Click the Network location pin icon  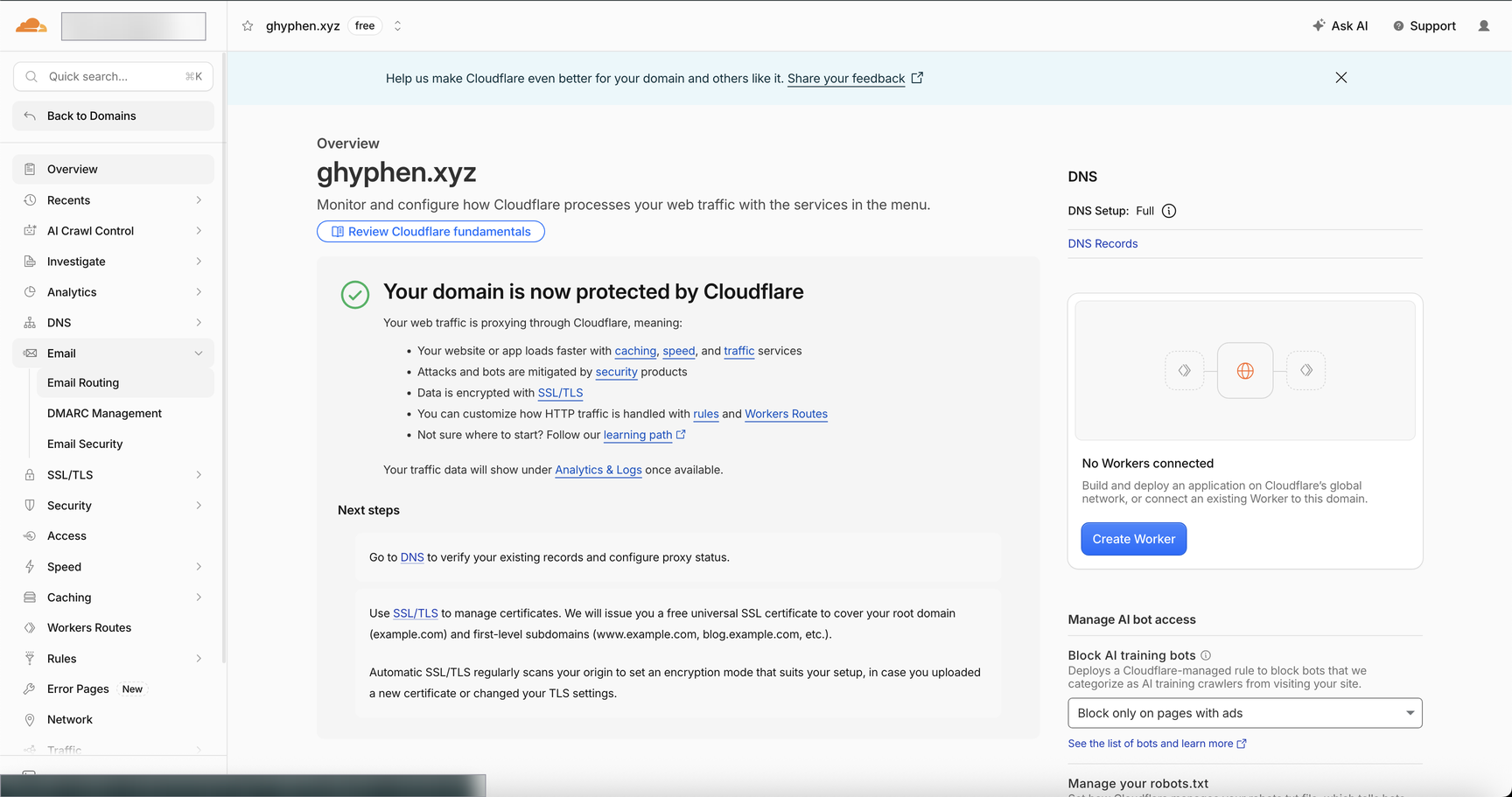[30, 720]
